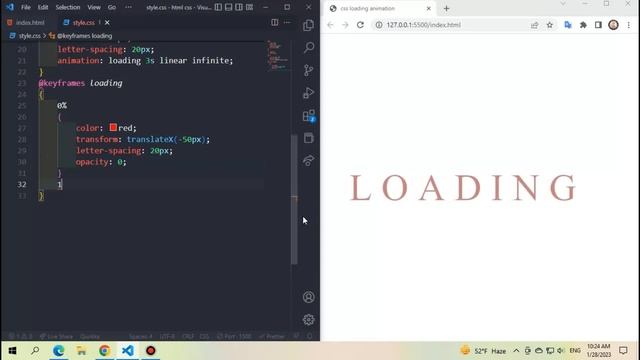Open the View menu

pos(94,7)
